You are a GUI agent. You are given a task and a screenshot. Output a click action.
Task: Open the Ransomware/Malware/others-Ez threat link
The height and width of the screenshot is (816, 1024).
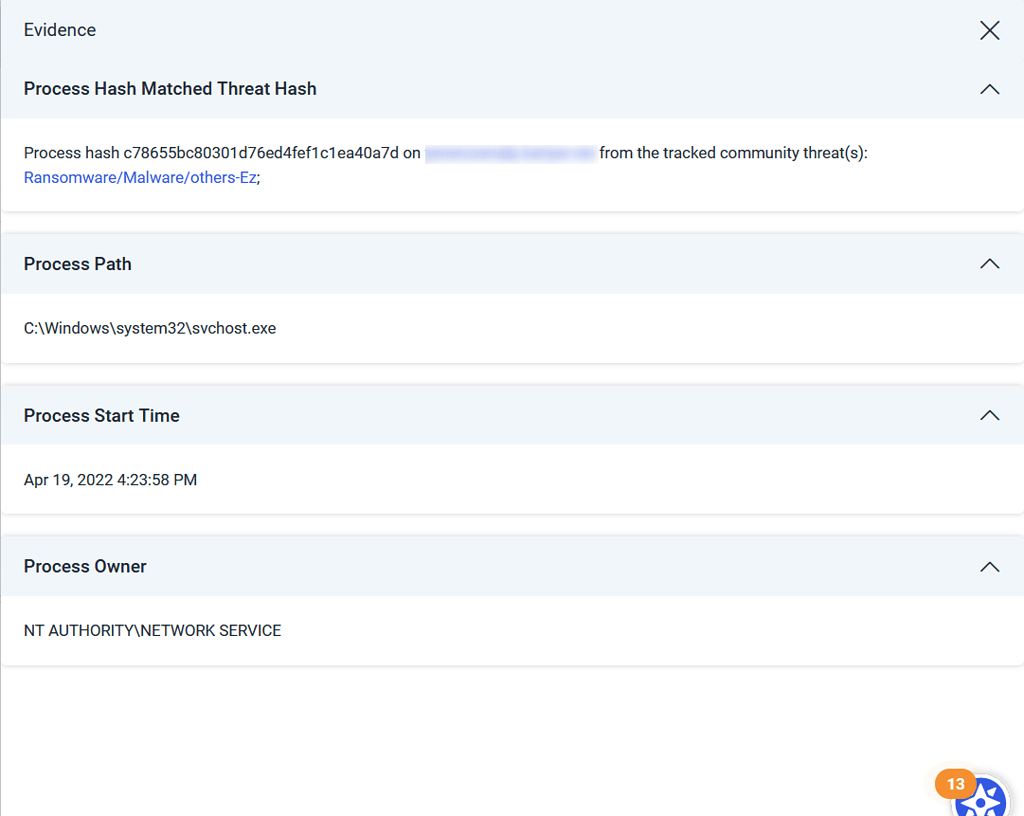(x=140, y=177)
